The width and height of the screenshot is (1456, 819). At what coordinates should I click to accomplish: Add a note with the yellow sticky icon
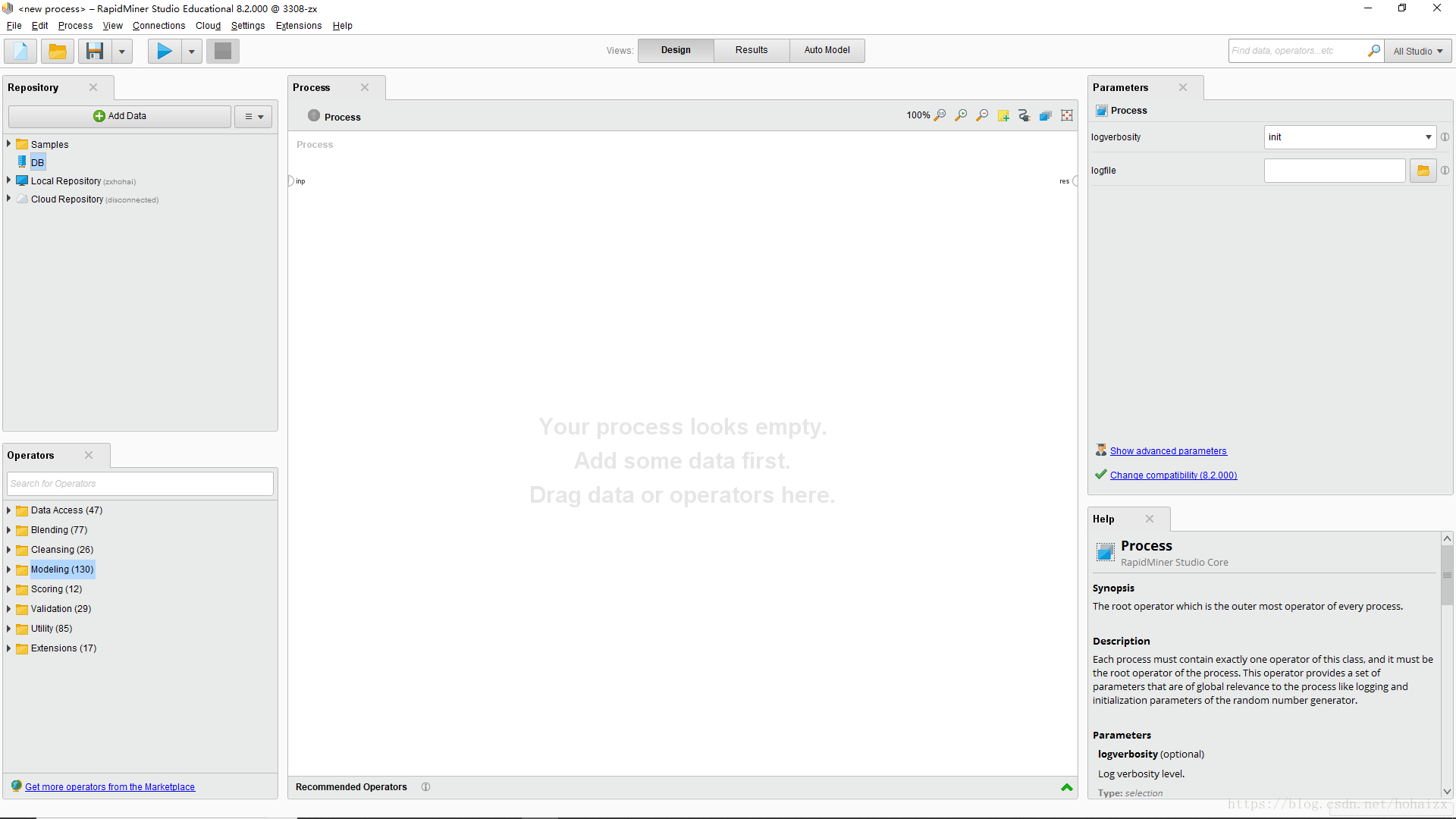point(1003,115)
